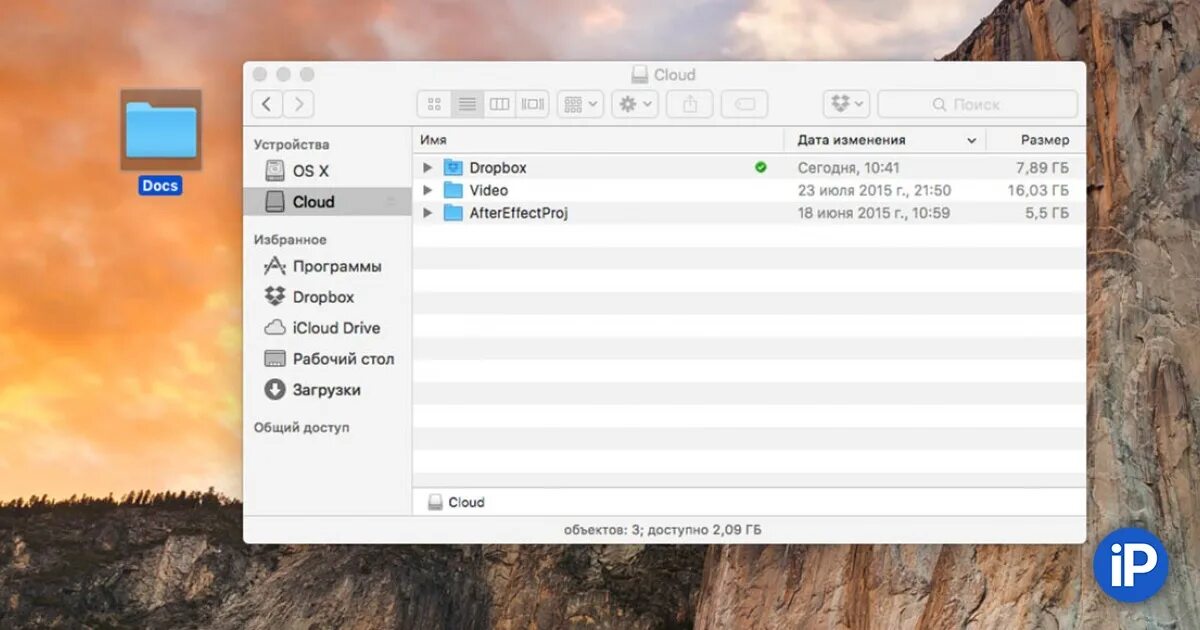Click the Устройства sidebar section header
The width and height of the screenshot is (1200, 630).
(x=291, y=144)
